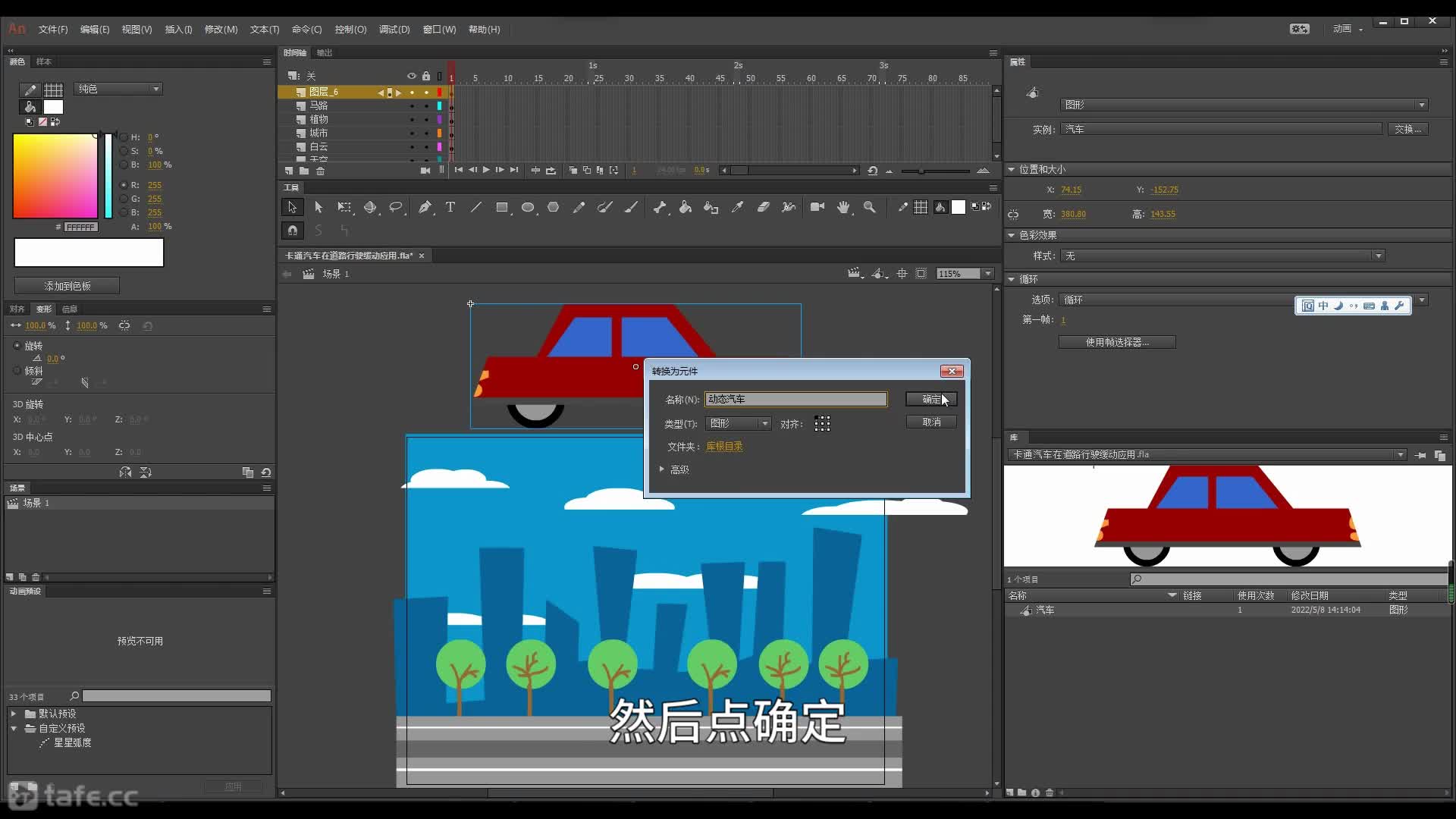Select the PolyStar hexagon tool
The height and width of the screenshot is (819, 1456).
(554, 207)
